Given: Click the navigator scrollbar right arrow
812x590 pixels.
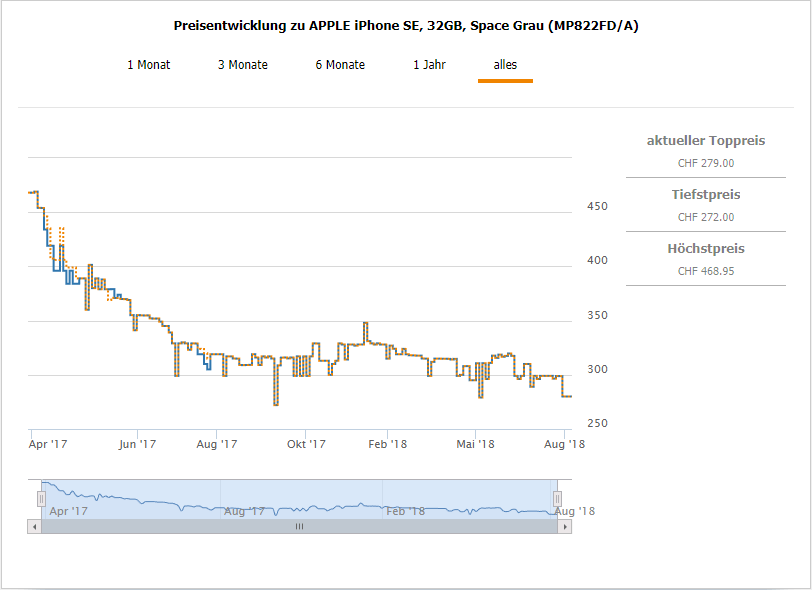Looking at the screenshot, I should (x=566, y=526).
